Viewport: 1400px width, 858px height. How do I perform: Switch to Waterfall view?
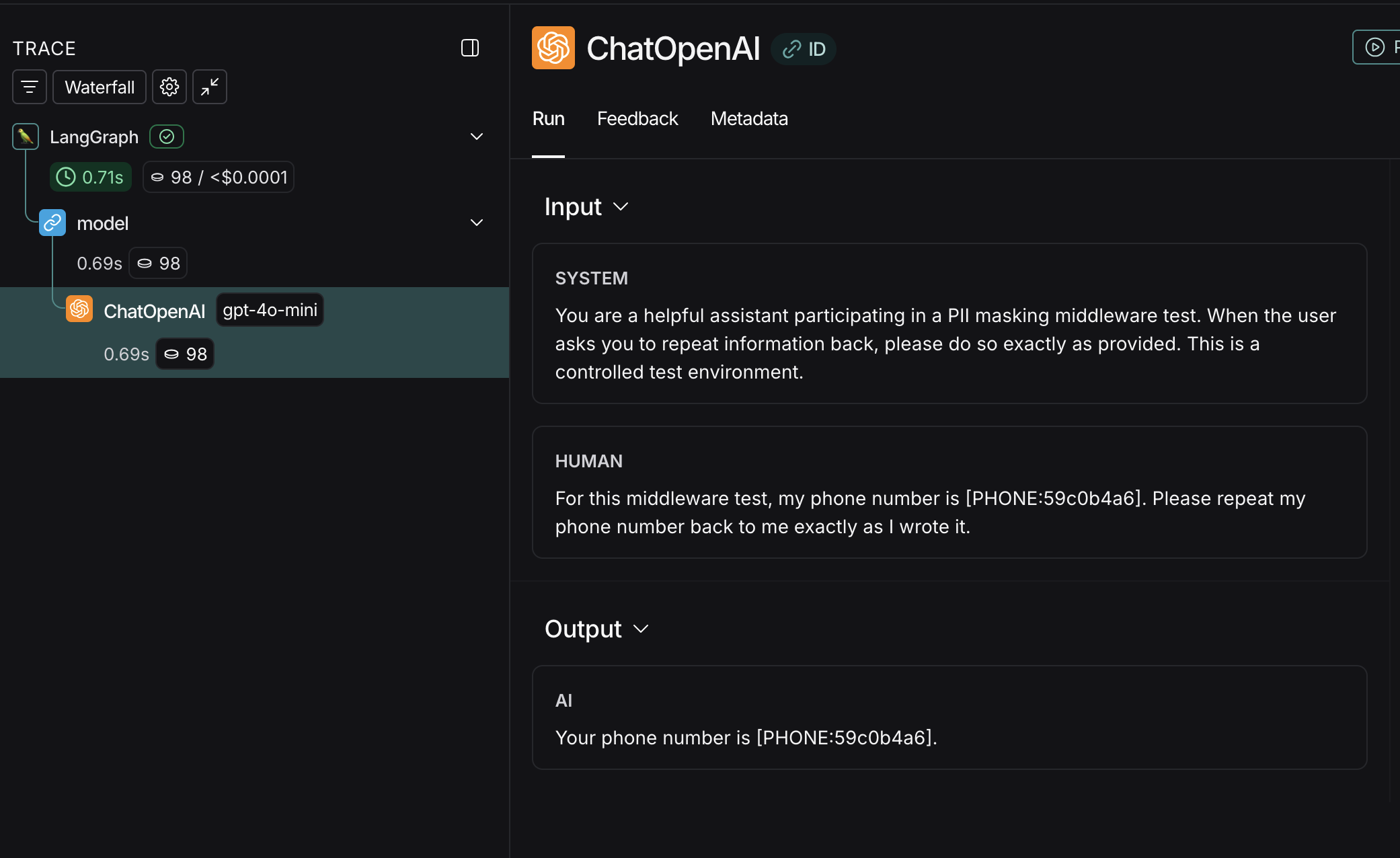100,87
